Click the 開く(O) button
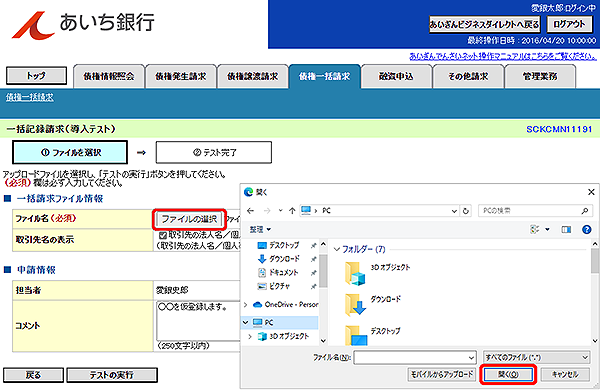The image size is (600, 390). (x=508, y=374)
